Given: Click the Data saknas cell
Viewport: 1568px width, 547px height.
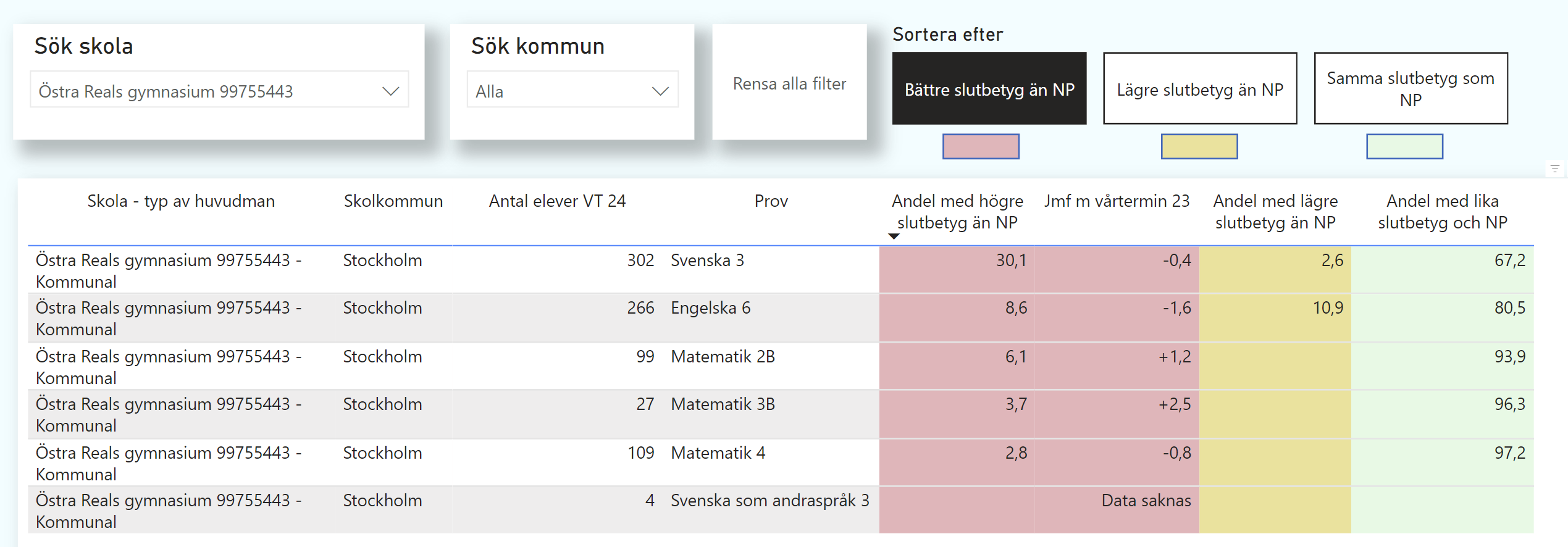Looking at the screenshot, I should point(1146,501).
